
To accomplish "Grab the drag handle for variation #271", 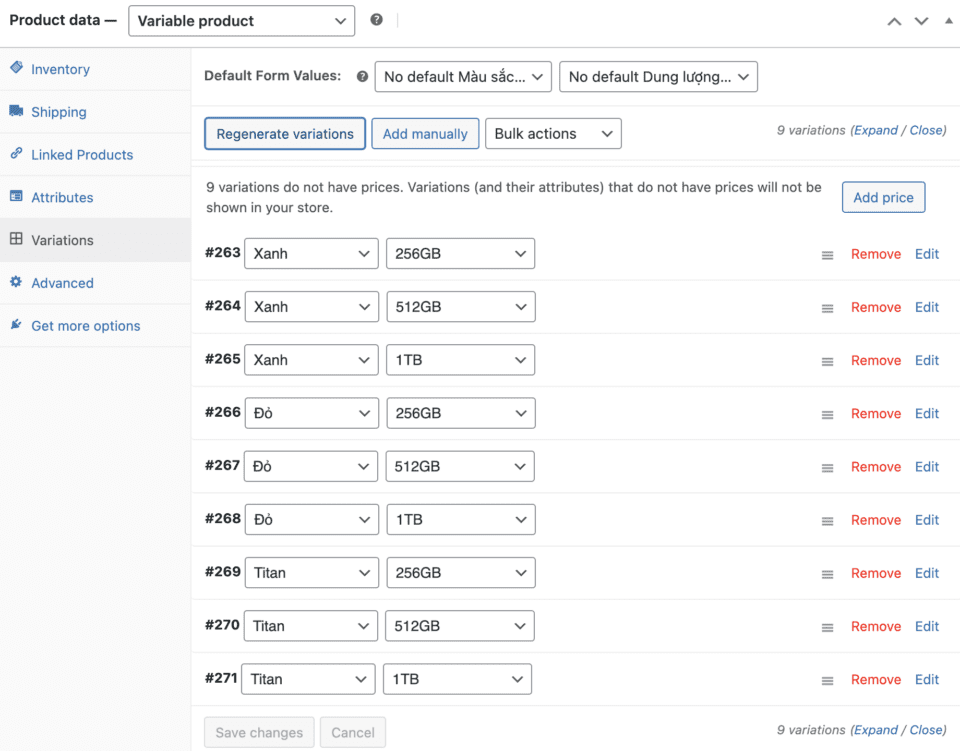I will pos(827,681).
